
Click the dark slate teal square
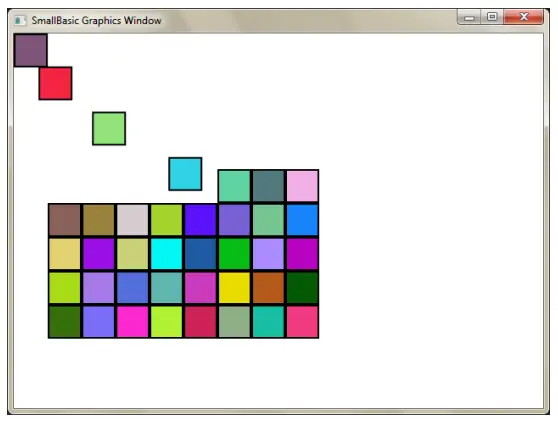point(268,186)
